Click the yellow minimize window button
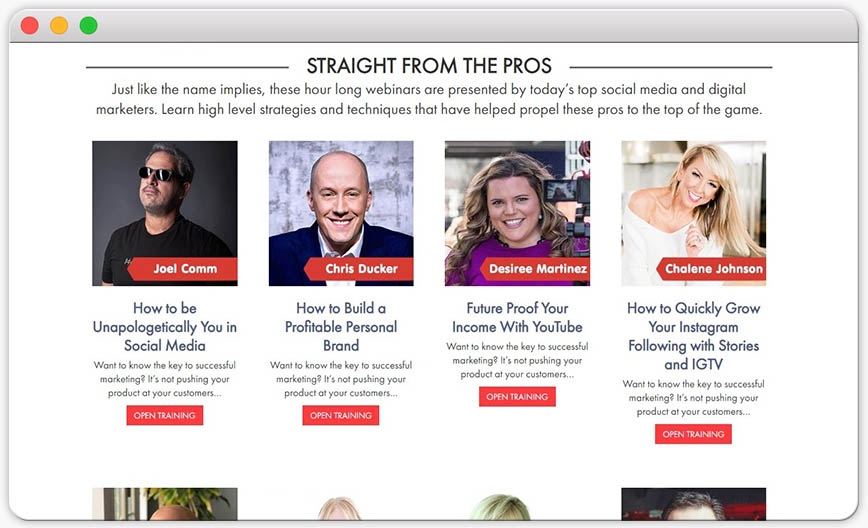 point(59,25)
